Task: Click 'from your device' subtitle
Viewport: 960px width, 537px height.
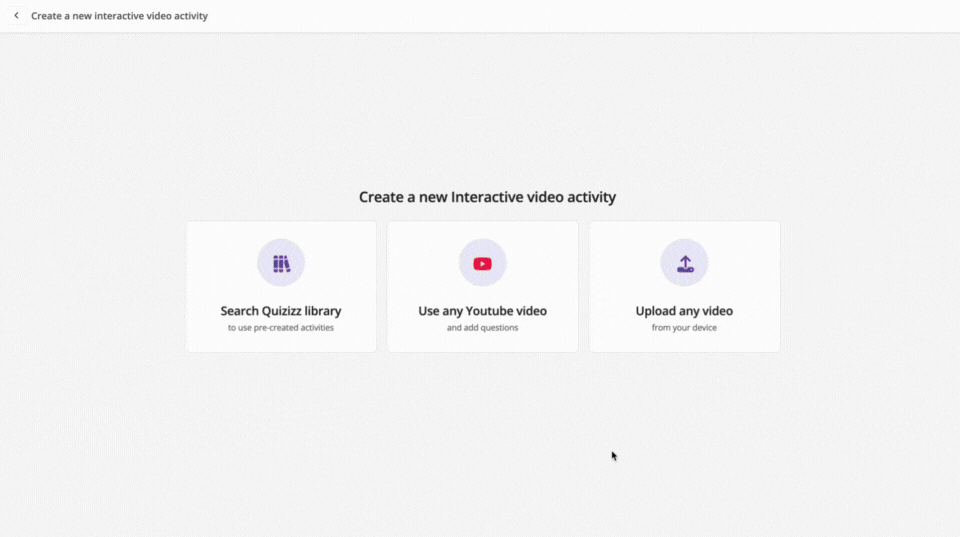Action: [x=684, y=328]
